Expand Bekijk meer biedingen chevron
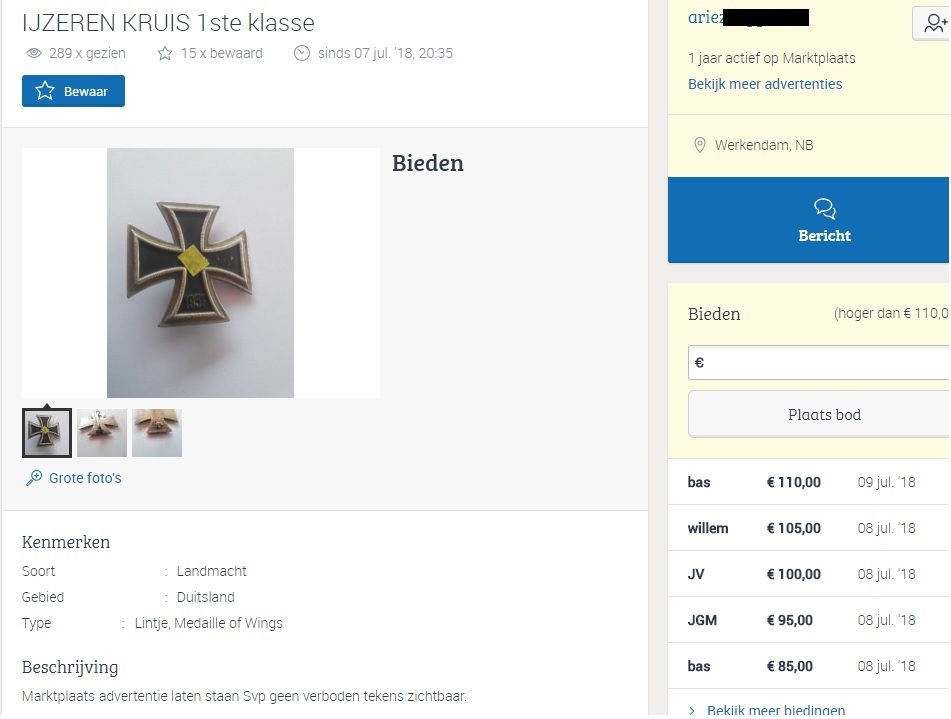Screen dimensions: 951x719 693,711
